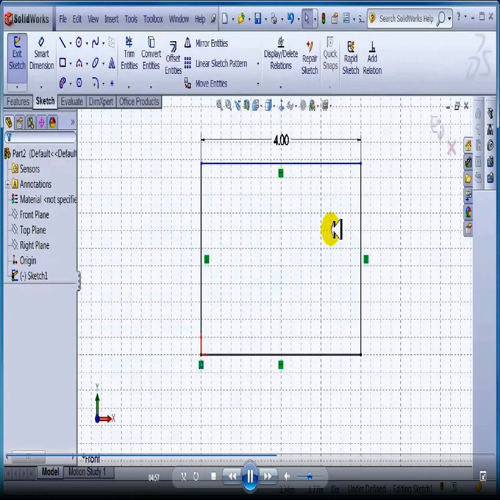Expand the Annotations tree node

[8, 184]
